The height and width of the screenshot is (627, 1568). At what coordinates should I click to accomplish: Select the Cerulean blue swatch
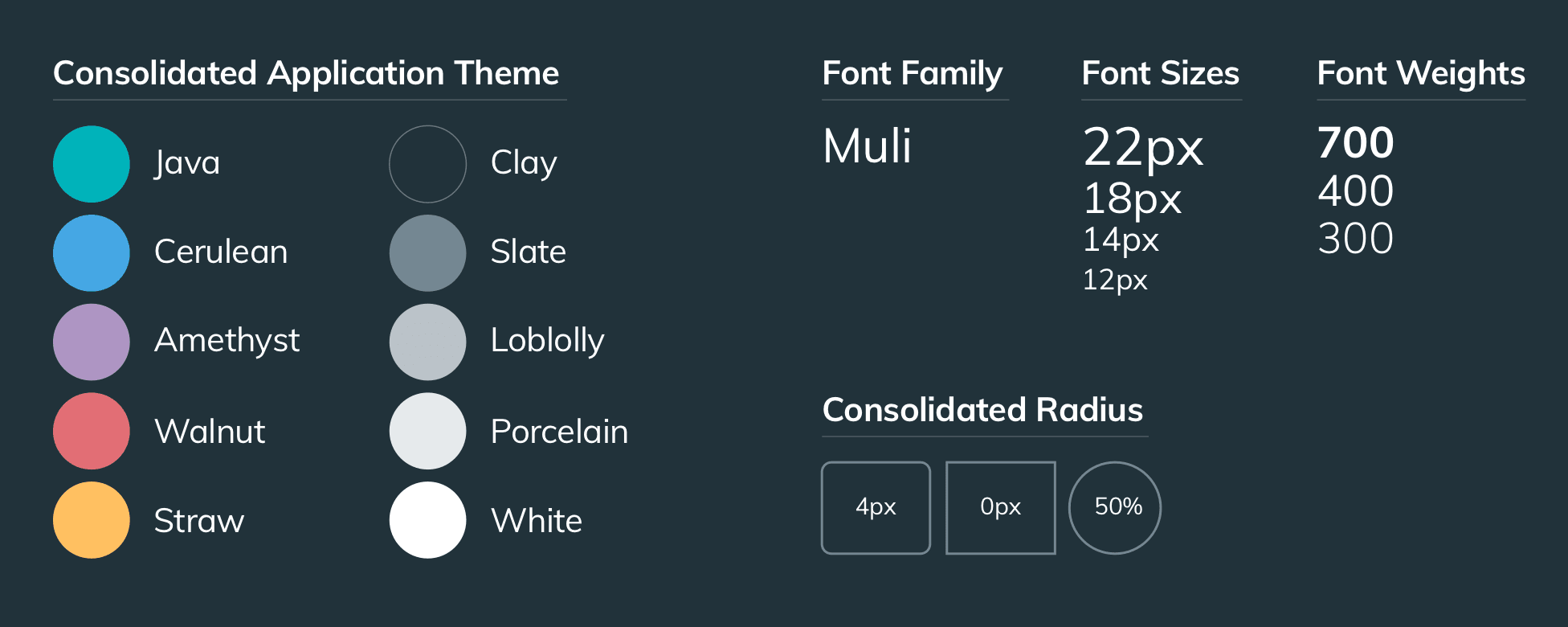coord(92,252)
